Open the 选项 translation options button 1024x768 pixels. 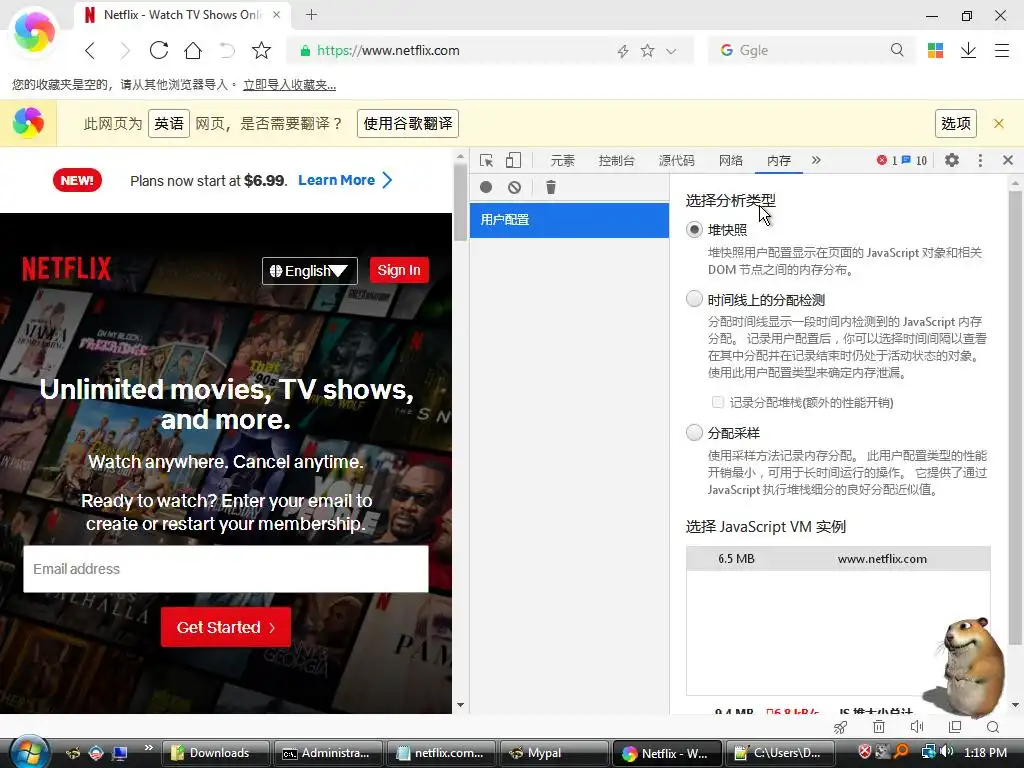click(956, 123)
